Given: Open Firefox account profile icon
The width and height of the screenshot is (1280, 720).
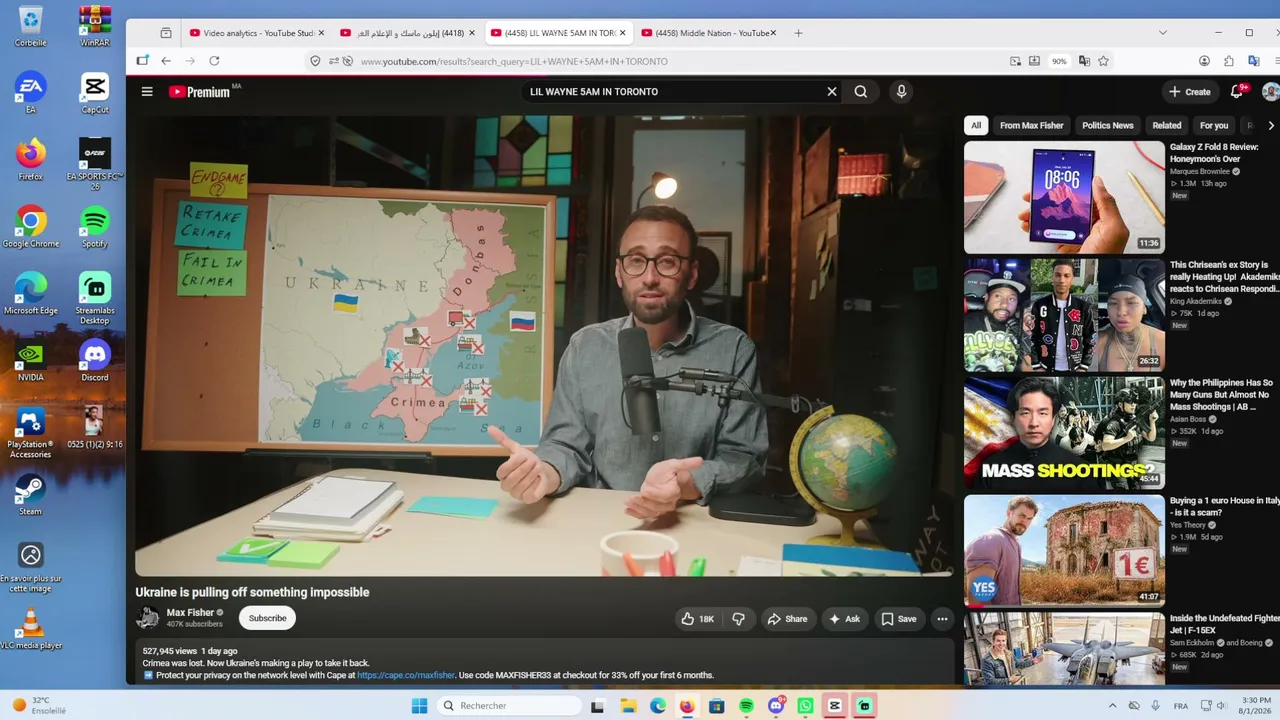Looking at the screenshot, I should pyautogui.click(x=1204, y=61).
